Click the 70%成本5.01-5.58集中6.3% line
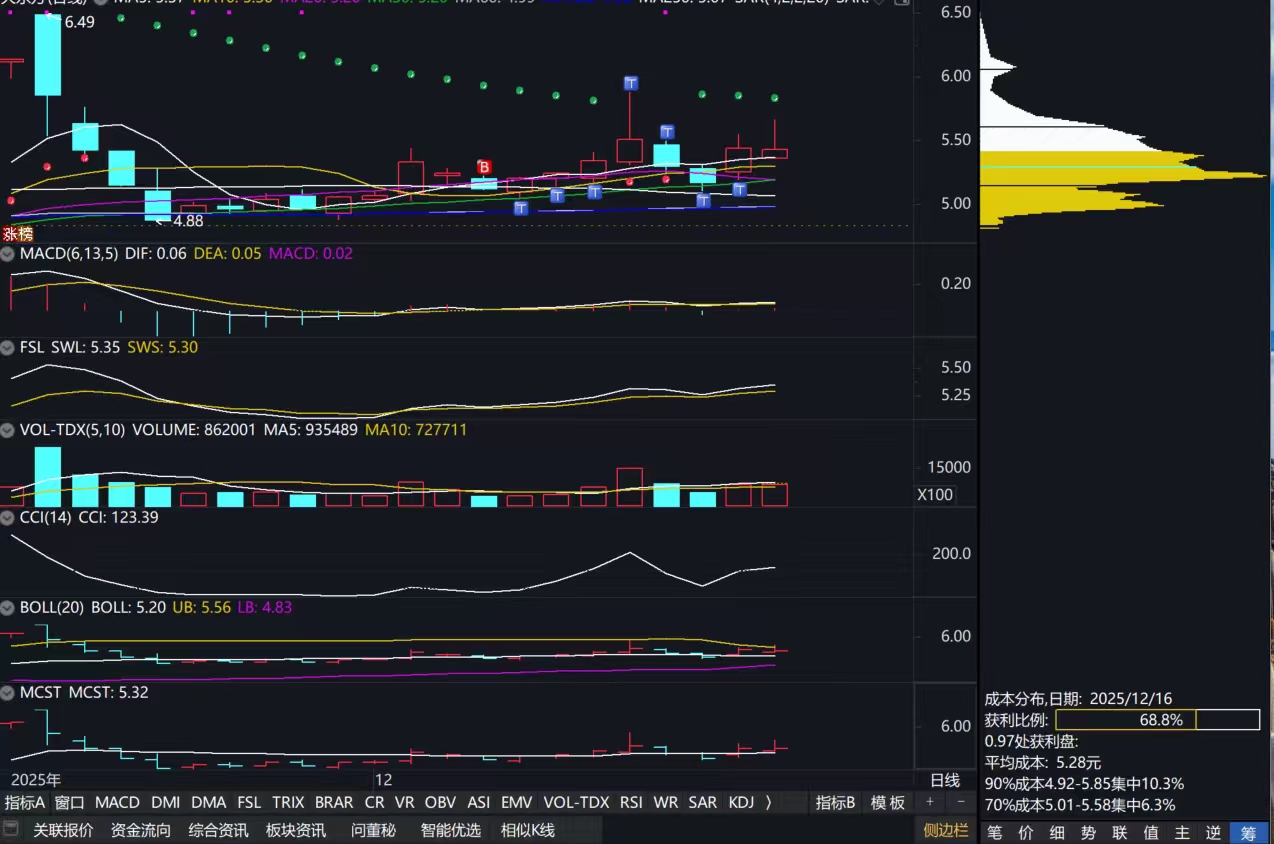The height and width of the screenshot is (844, 1274). [x=1080, y=804]
